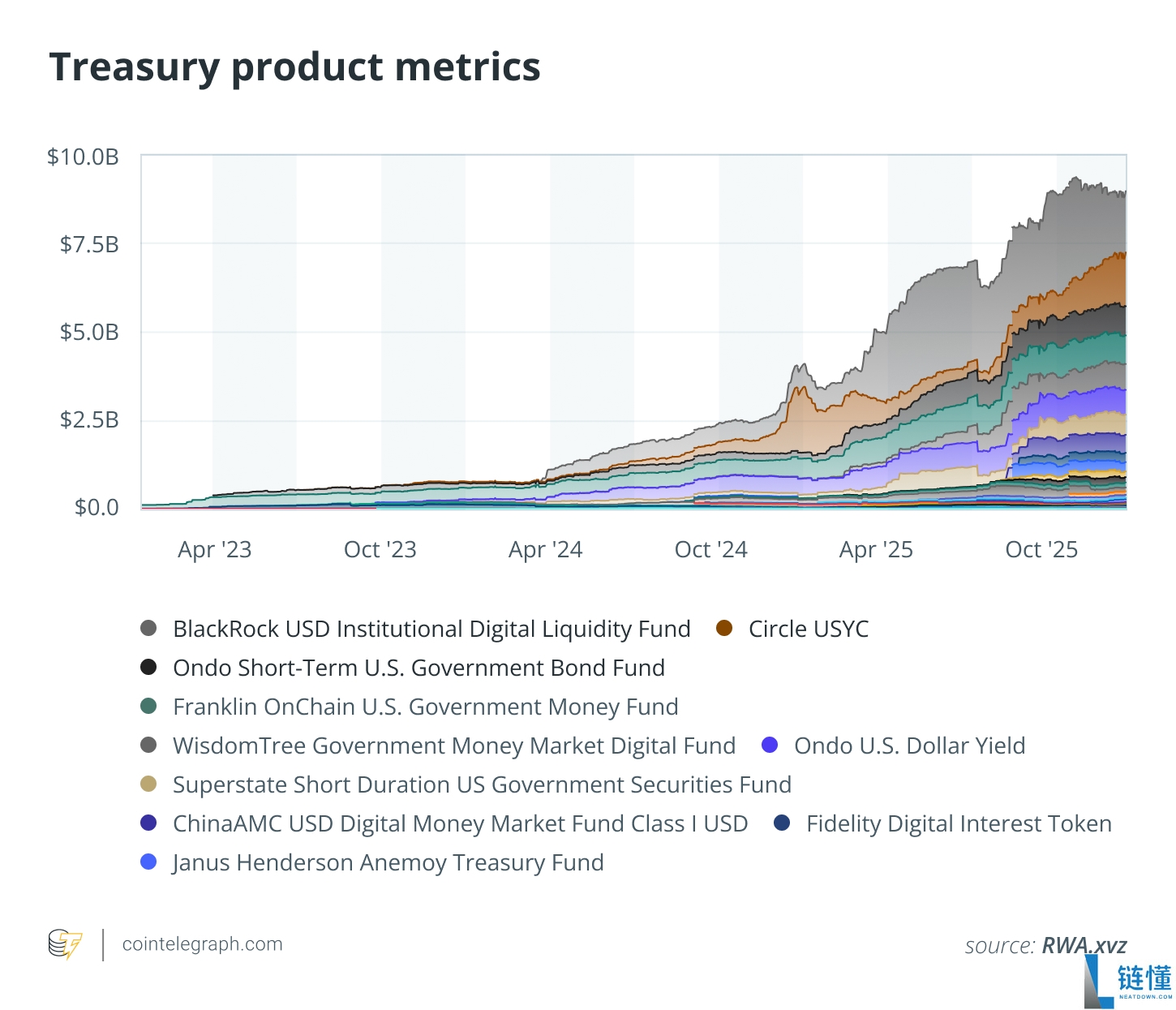
Task: Click the Franklin OnChain green legend dot
Action: 148,707
